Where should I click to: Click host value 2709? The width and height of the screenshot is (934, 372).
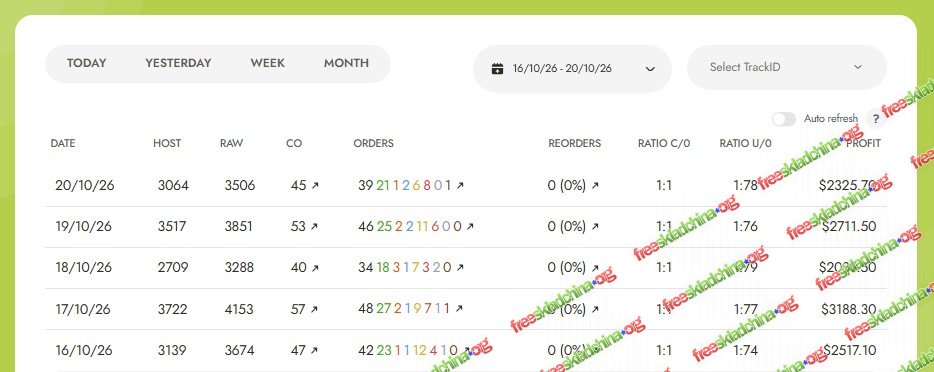pos(173,268)
